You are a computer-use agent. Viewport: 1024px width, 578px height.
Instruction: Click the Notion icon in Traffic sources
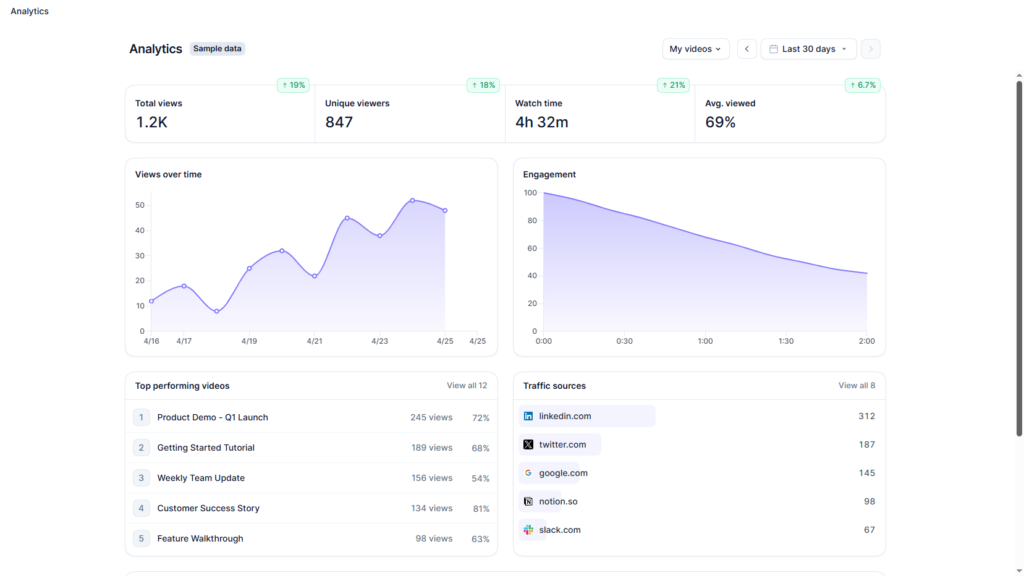coord(528,501)
